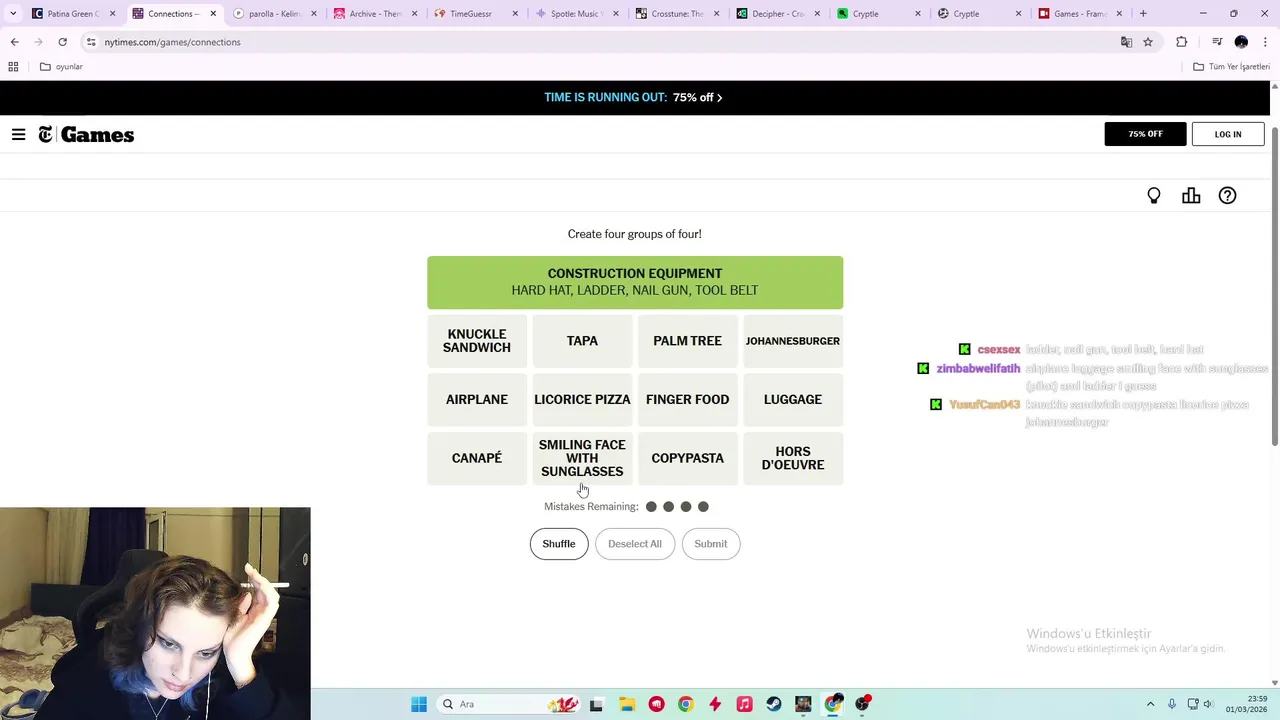
Task: Open File Explorer from the taskbar
Action: tap(626, 704)
